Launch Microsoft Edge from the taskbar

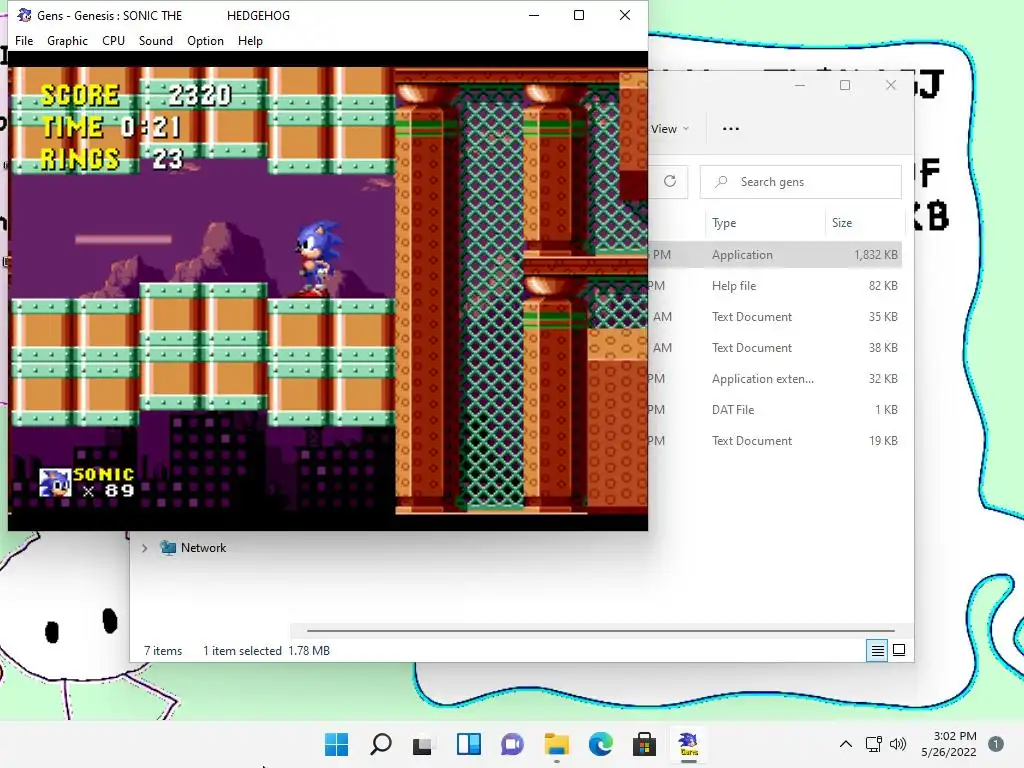coord(600,744)
